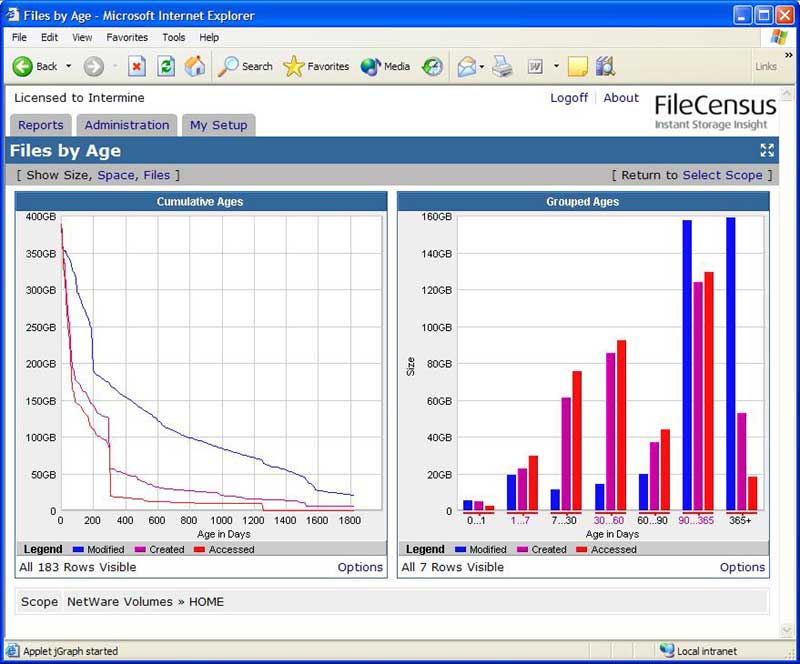Viewport: 800px width, 664px height.
Task: Click the gray Forward arrow button
Action: pyautogui.click(x=93, y=66)
